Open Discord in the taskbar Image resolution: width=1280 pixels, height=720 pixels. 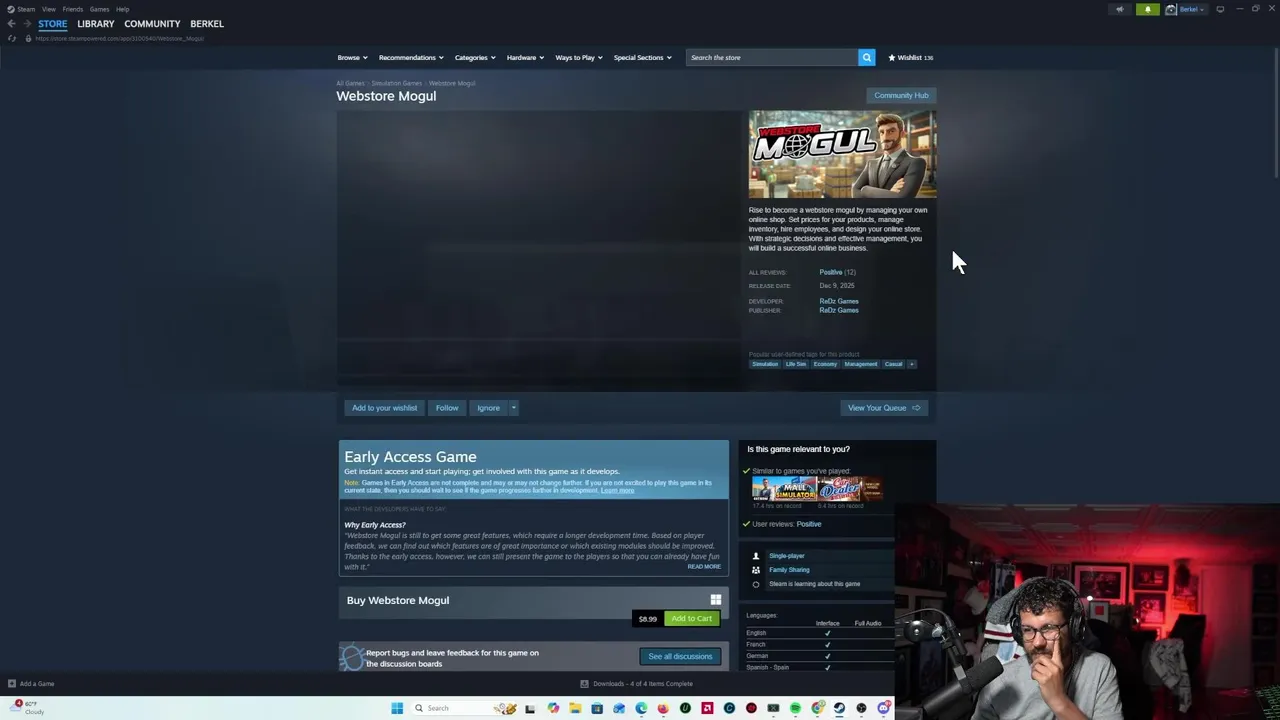883,708
